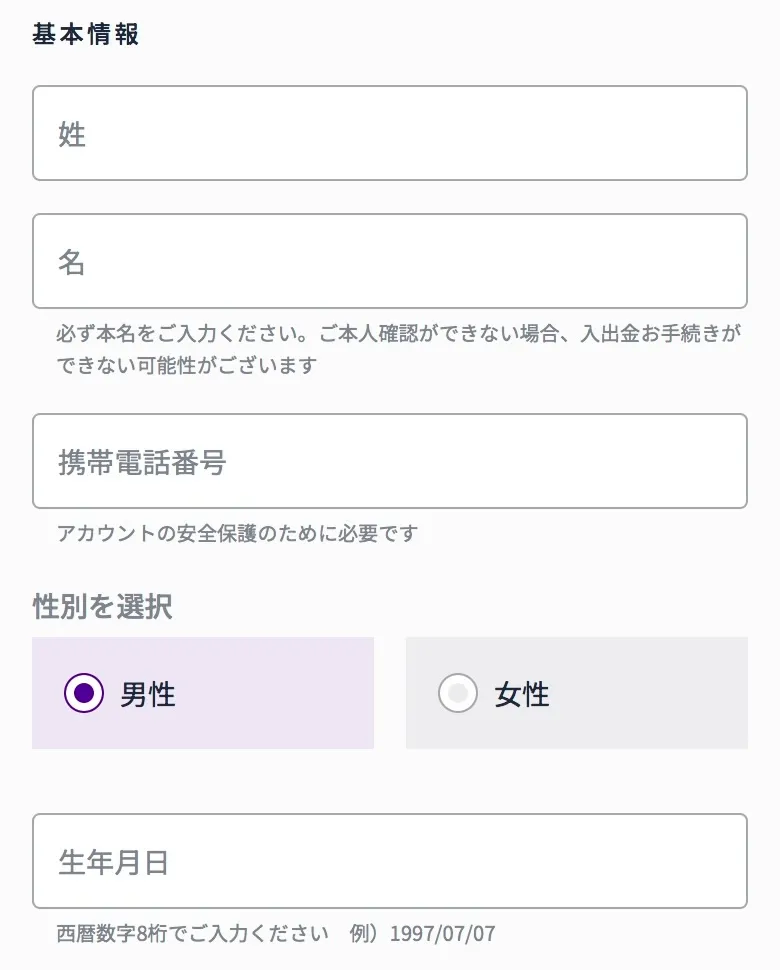Screen dimensions: 780x970
Task: Focus the 名 (first name) input field
Action: (x=390, y=261)
